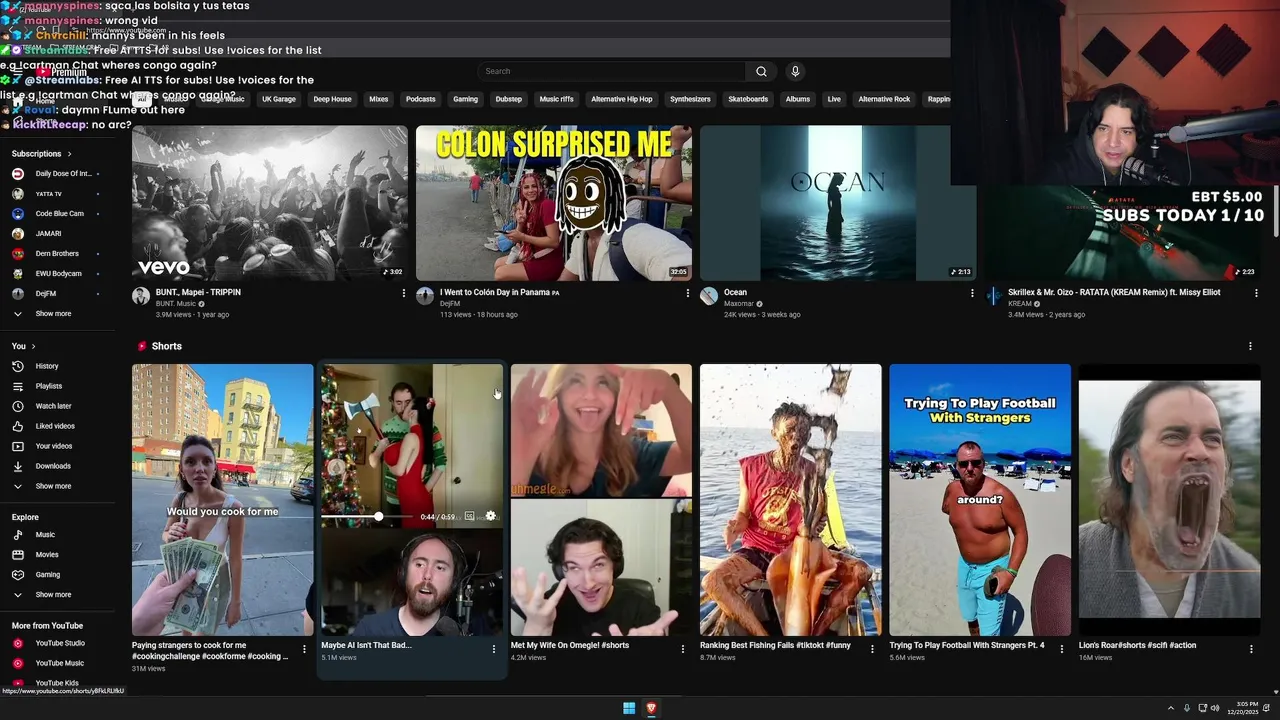The width and height of the screenshot is (1280, 720).
Task: Open the Met My Wife On Omegle short thumbnail
Action: click(601, 500)
